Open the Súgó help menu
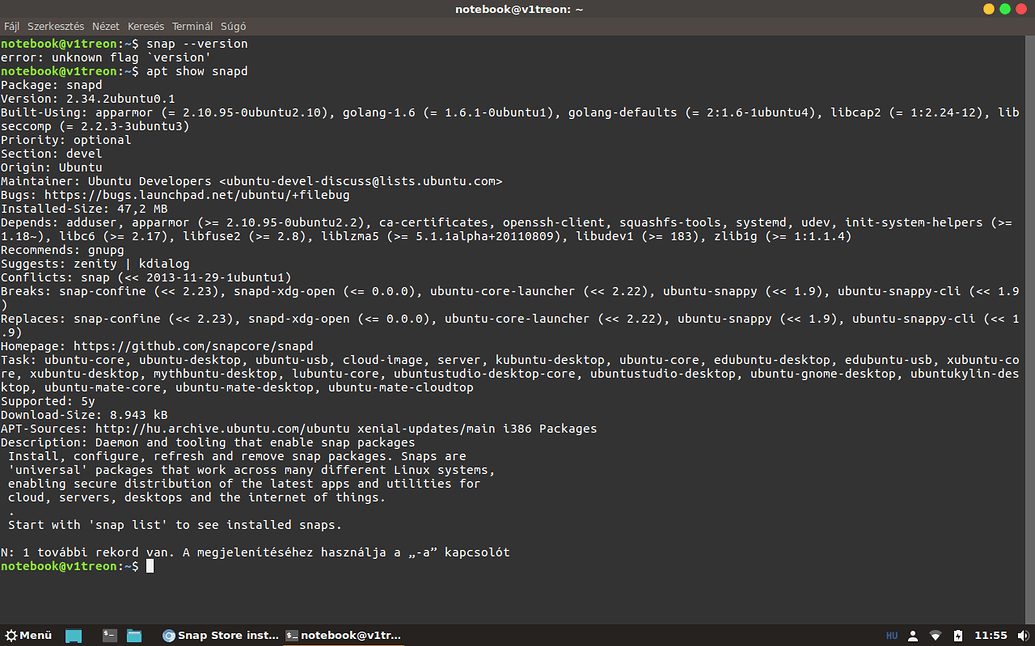Image resolution: width=1035 pixels, height=646 pixels. point(232,26)
